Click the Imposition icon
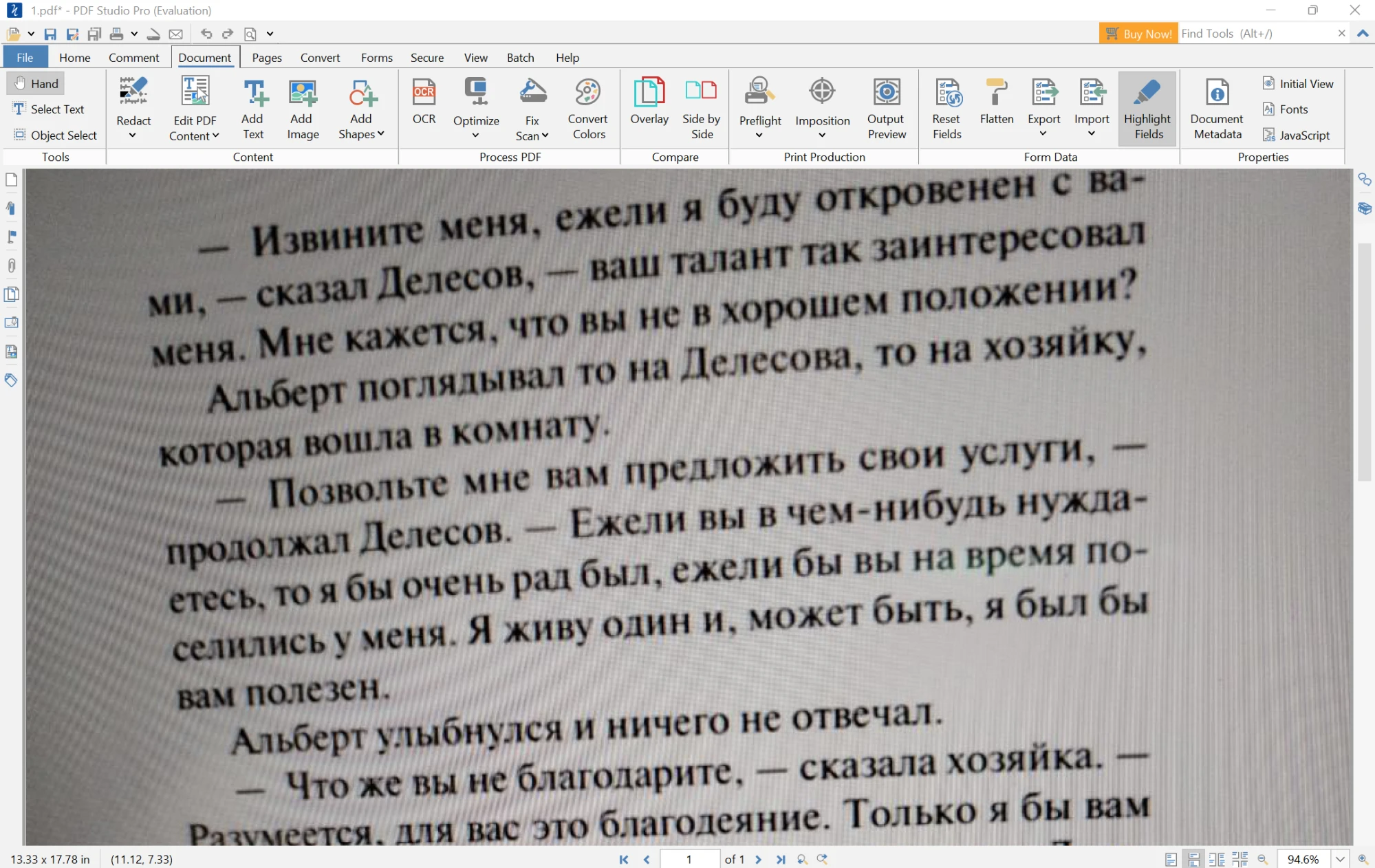The image size is (1375, 868). [822, 91]
